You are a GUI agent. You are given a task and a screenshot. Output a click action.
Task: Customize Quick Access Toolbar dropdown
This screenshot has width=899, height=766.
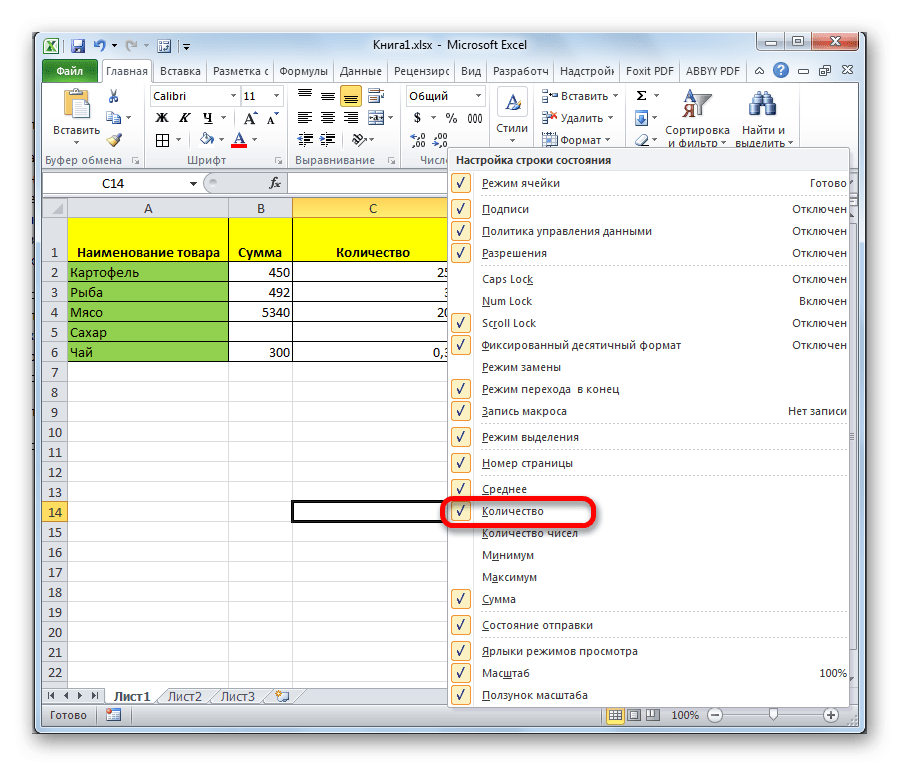coord(186,46)
